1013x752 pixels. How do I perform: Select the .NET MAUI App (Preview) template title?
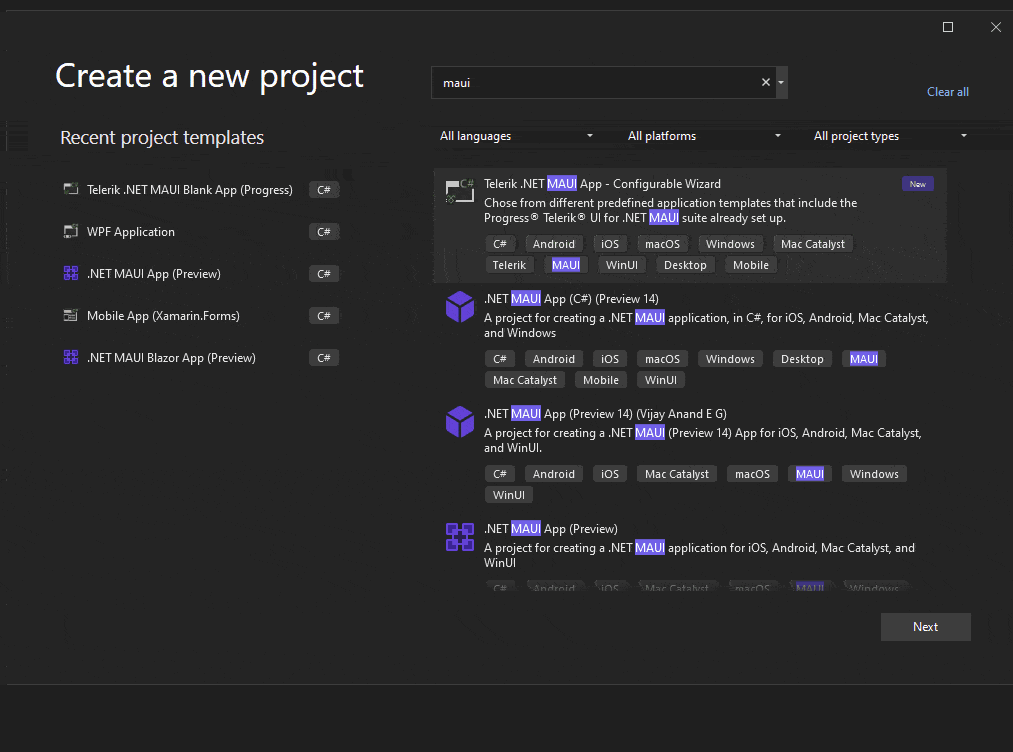[x=550, y=529]
